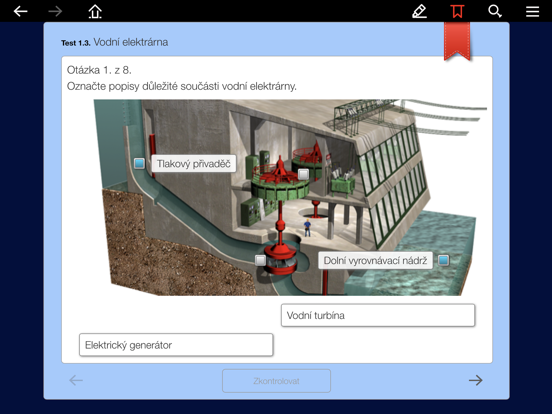This screenshot has width=552, height=414.
Task: Click the Test 1.3. Vodní elektrárna title
Action: click(x=114, y=42)
